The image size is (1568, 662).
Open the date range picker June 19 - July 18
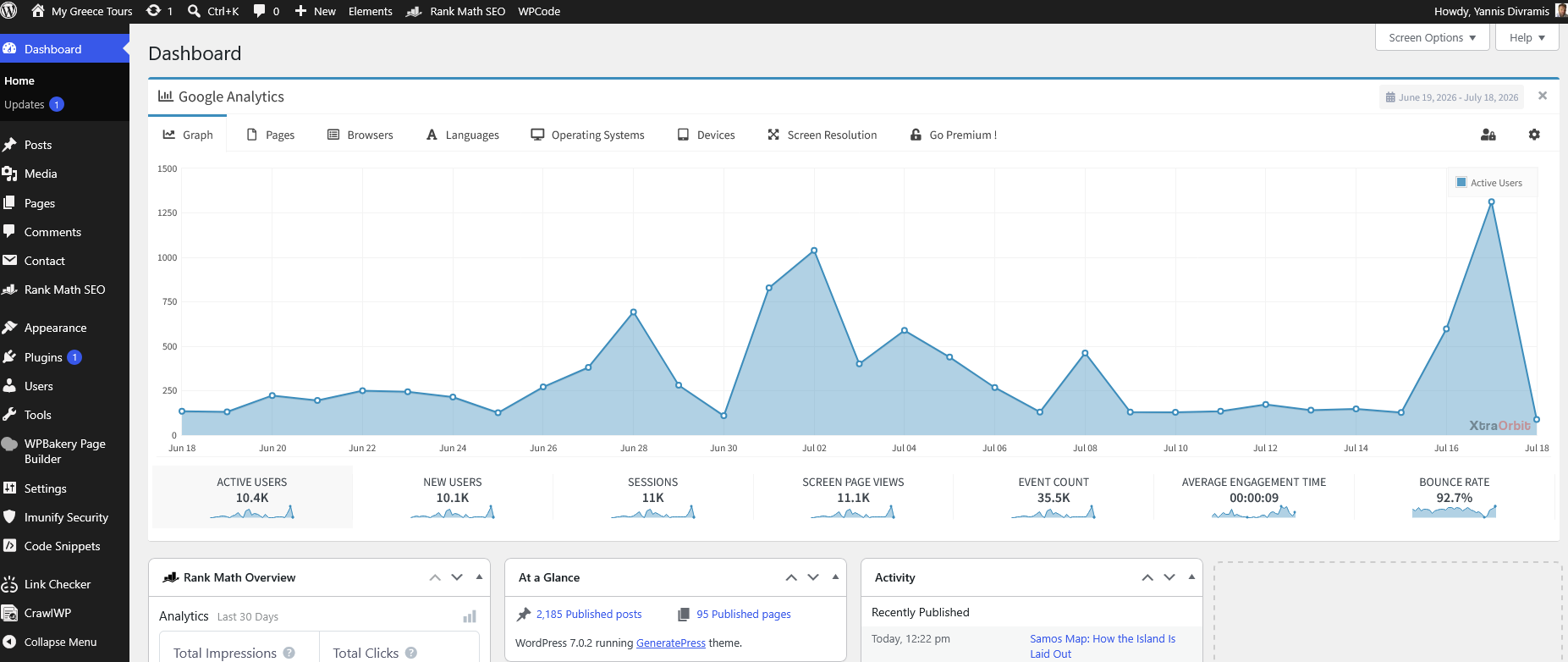pos(1452,97)
